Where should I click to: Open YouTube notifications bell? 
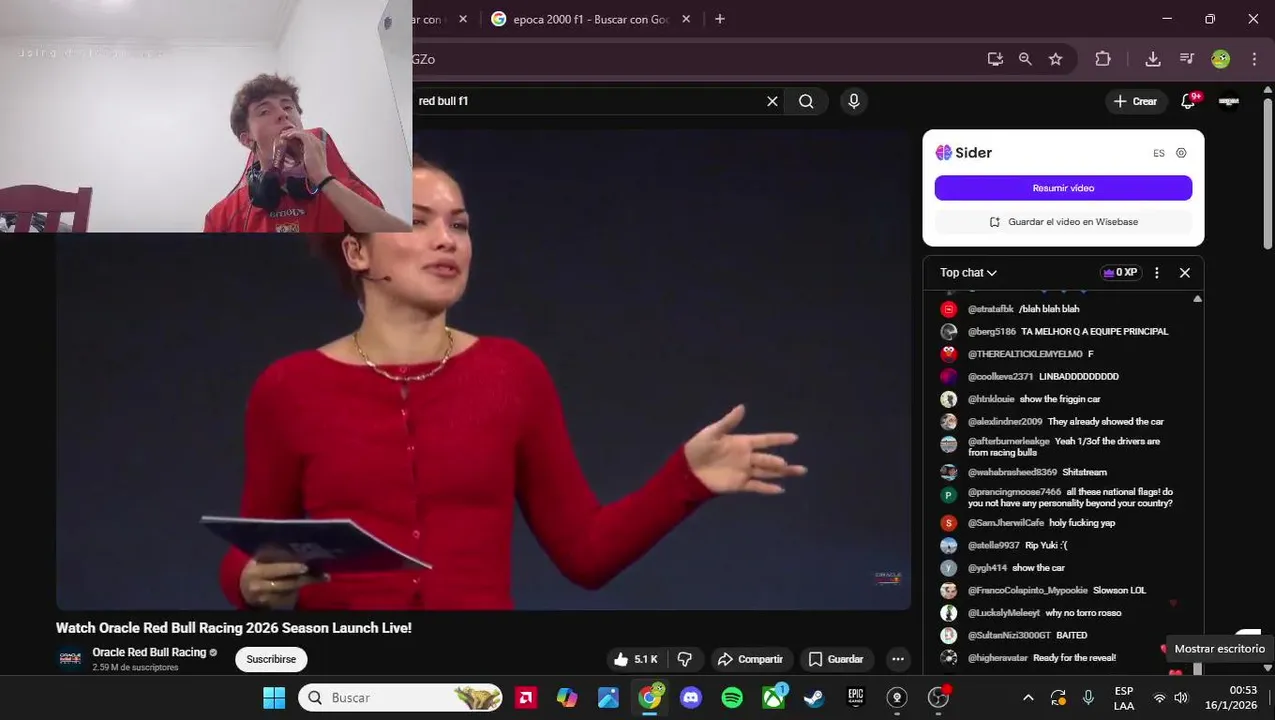[1189, 101]
